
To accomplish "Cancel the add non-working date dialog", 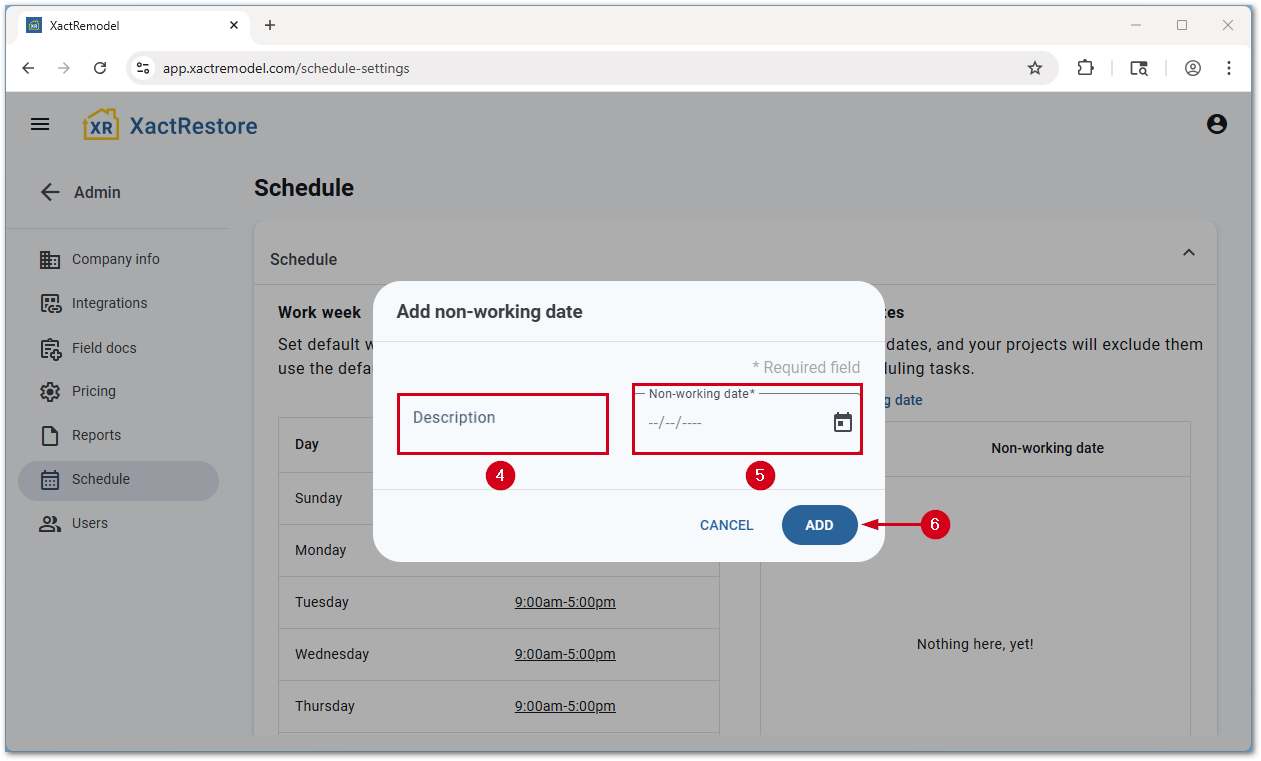I will pyautogui.click(x=726, y=525).
